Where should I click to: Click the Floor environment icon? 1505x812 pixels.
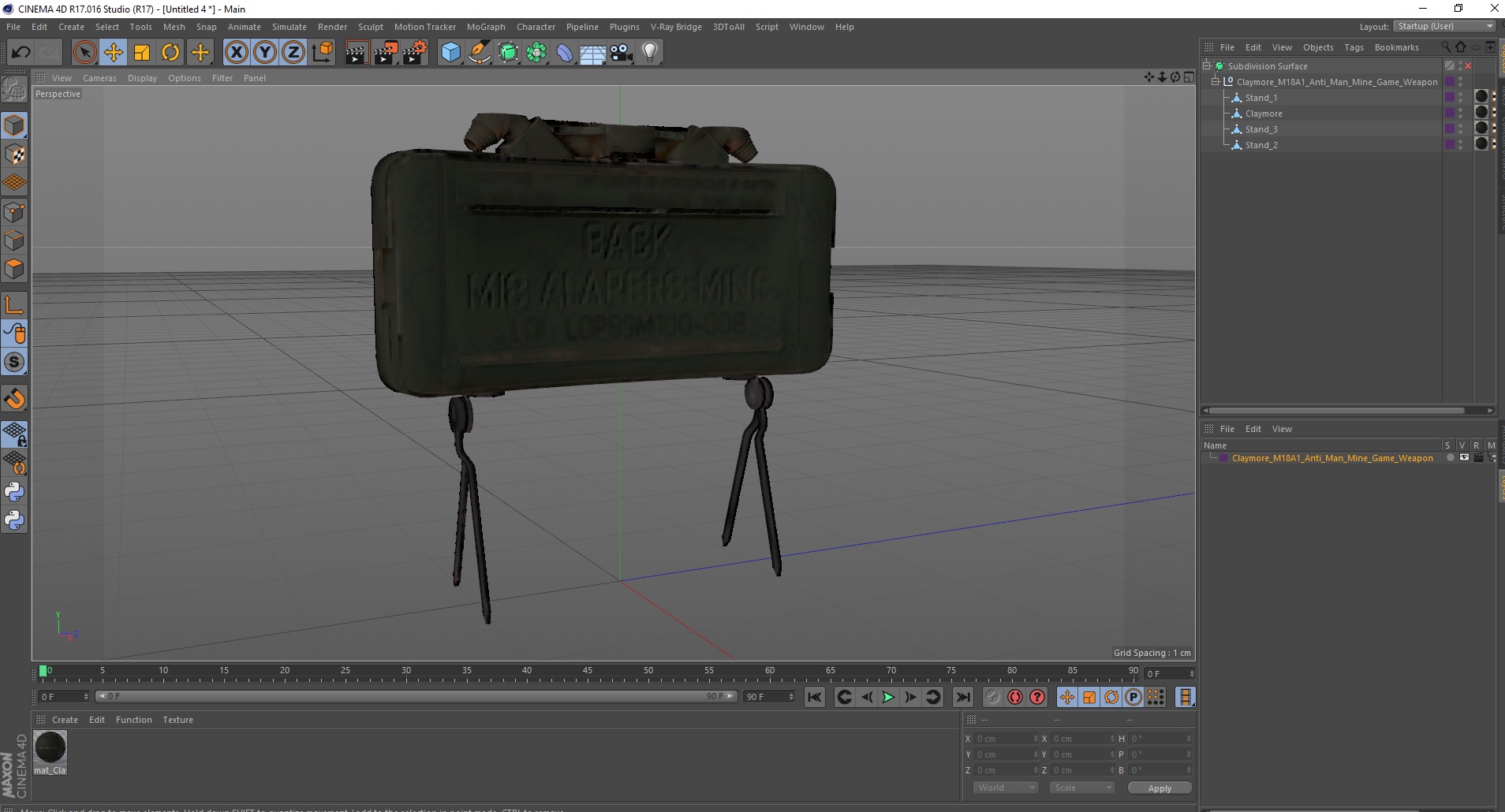593,53
